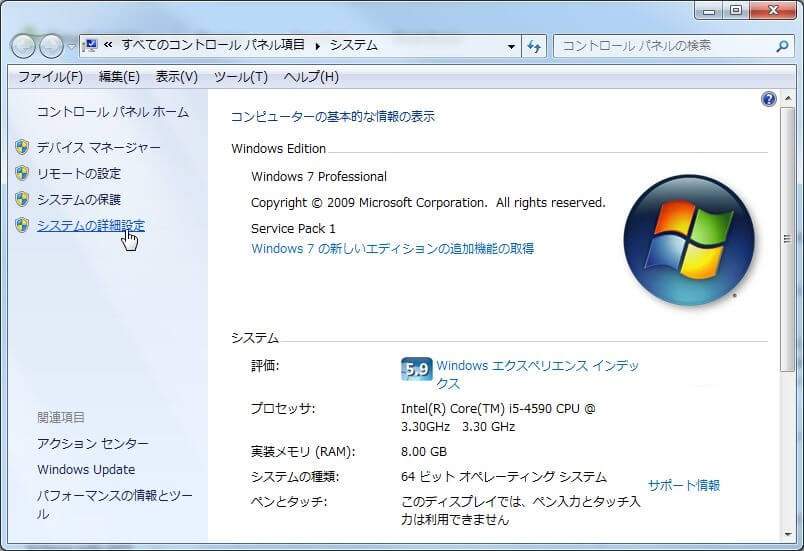The image size is (804, 551).
Task: Click the blue help question mark icon
Action: 768,99
